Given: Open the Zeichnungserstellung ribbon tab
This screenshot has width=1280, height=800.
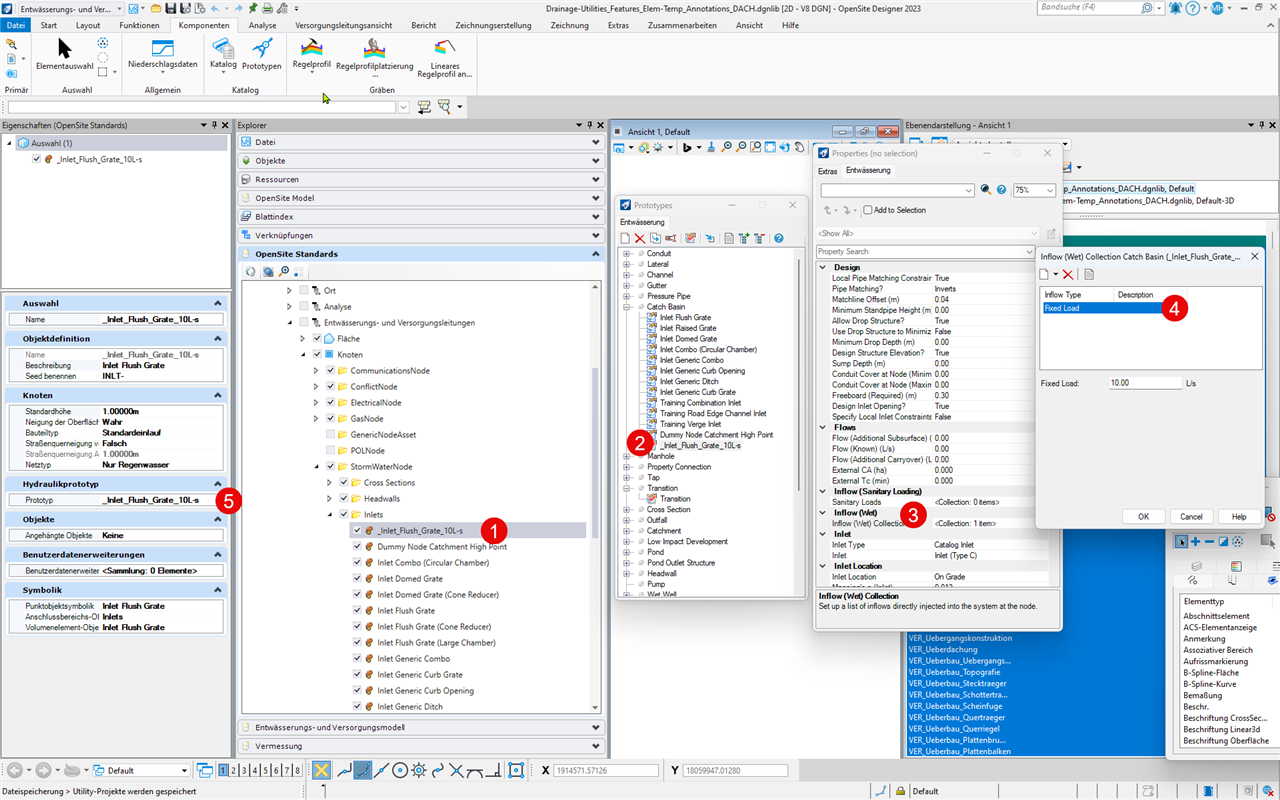Looking at the screenshot, I should 493,25.
